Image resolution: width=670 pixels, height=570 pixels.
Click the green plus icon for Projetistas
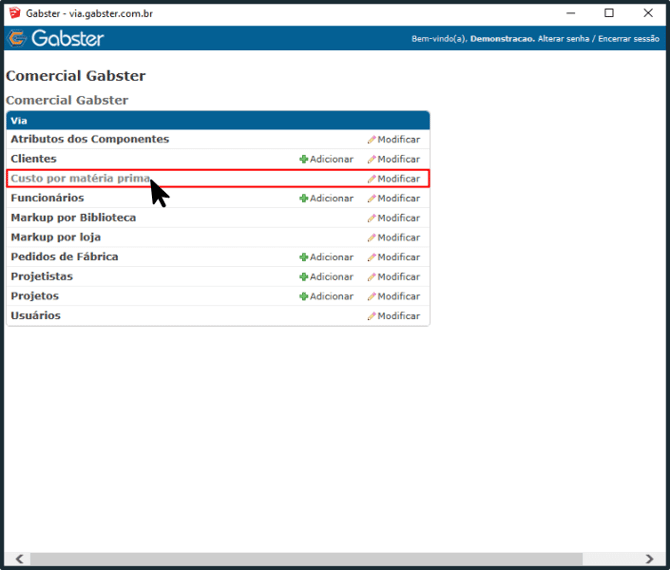(x=304, y=277)
